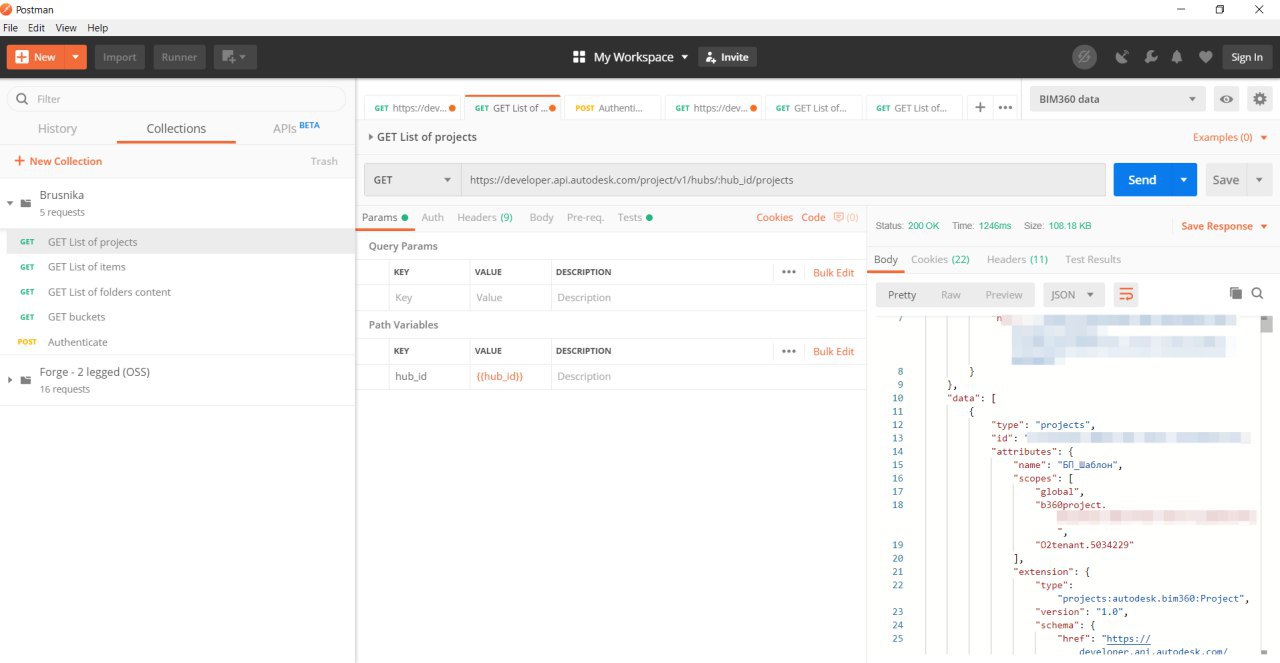
Task: Open the request Tests tab
Action: click(635, 217)
